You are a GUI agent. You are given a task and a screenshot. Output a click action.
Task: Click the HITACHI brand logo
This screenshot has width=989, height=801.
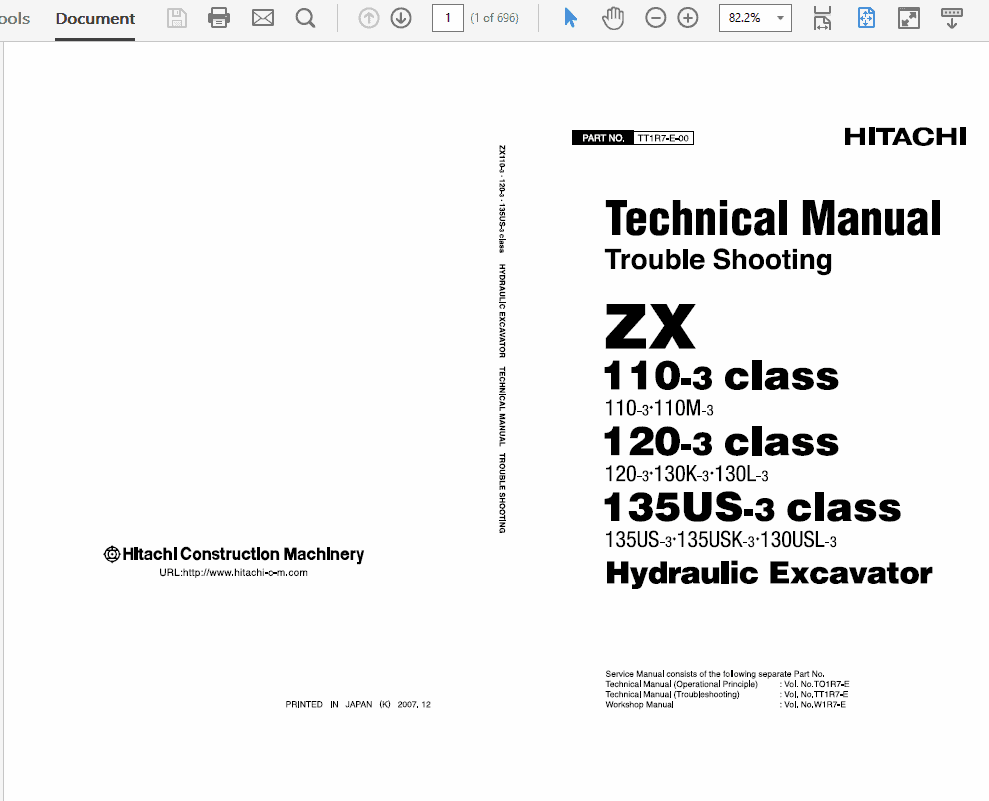click(905, 136)
